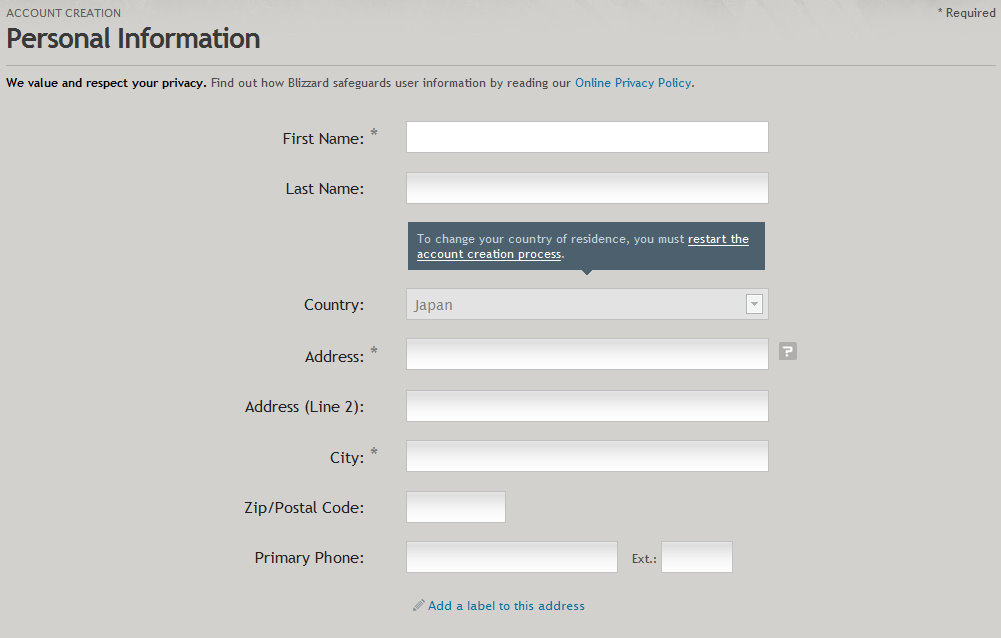Image resolution: width=1001 pixels, height=638 pixels.
Task: Follow the restart the account creation process link
Action: [x=582, y=247]
